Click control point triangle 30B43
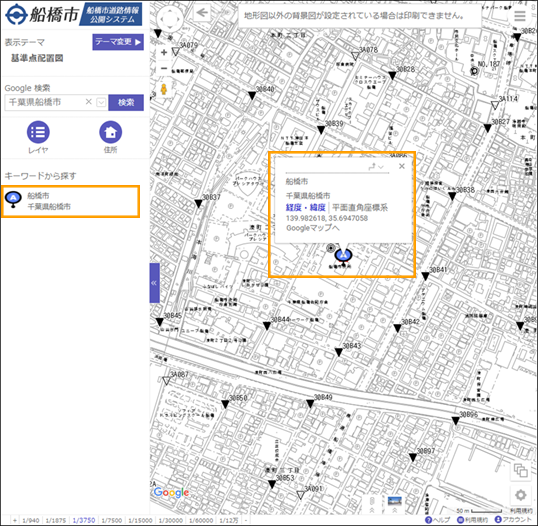Screen dimensions: 538x526 pyautogui.click(x=339, y=352)
